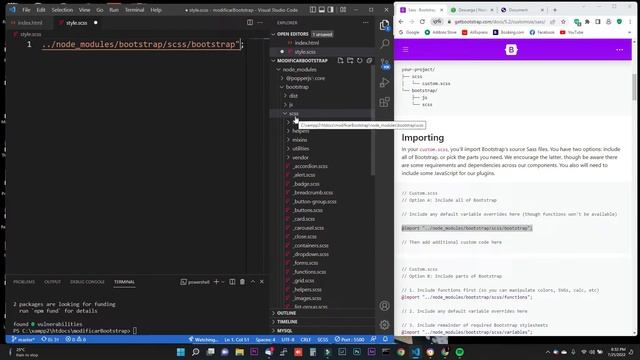The image size is (640, 360).
Task: Open the notifications bell in the status bar
Action: 385,339
